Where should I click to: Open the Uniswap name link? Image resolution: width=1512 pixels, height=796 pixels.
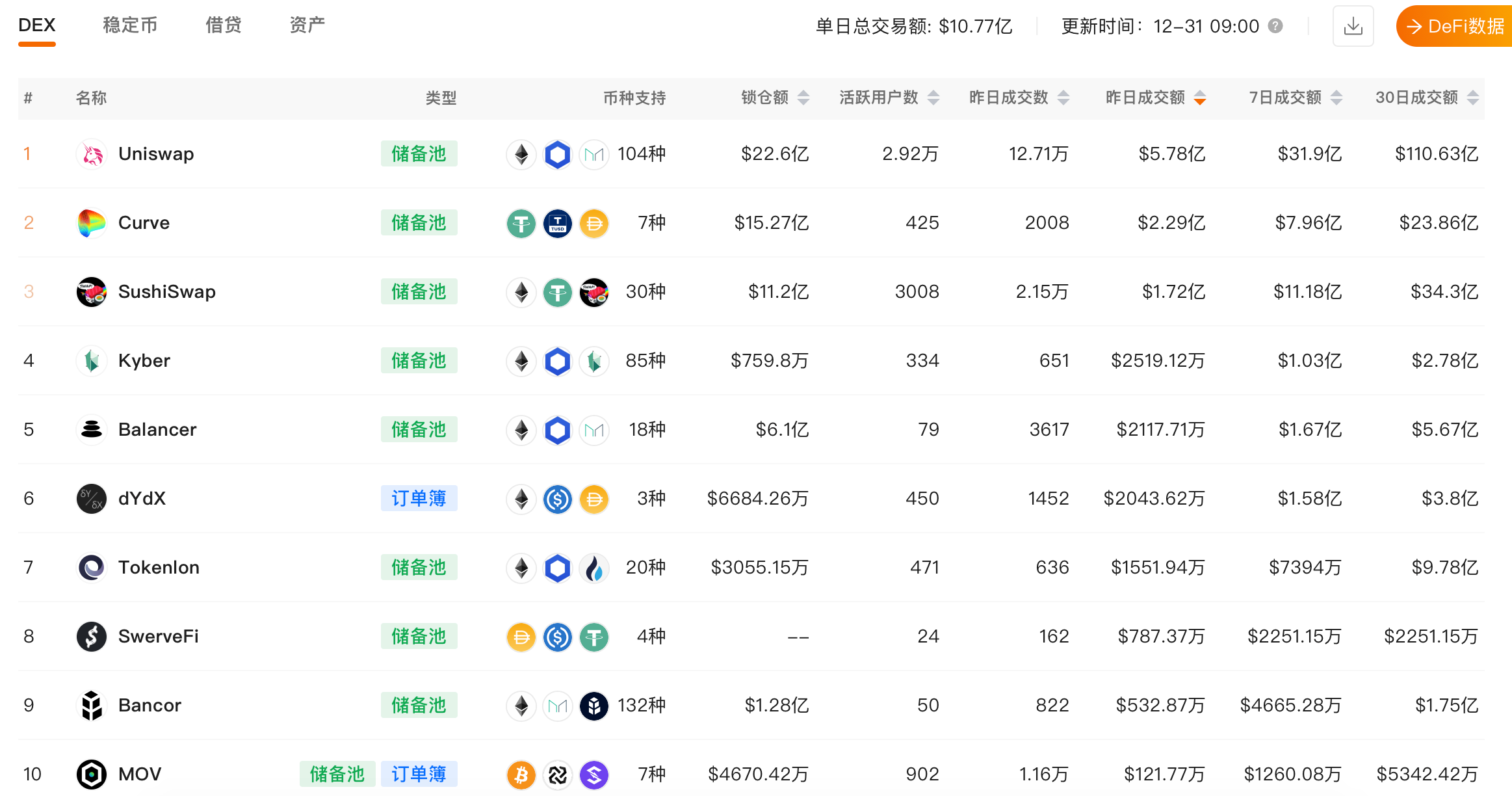click(156, 154)
